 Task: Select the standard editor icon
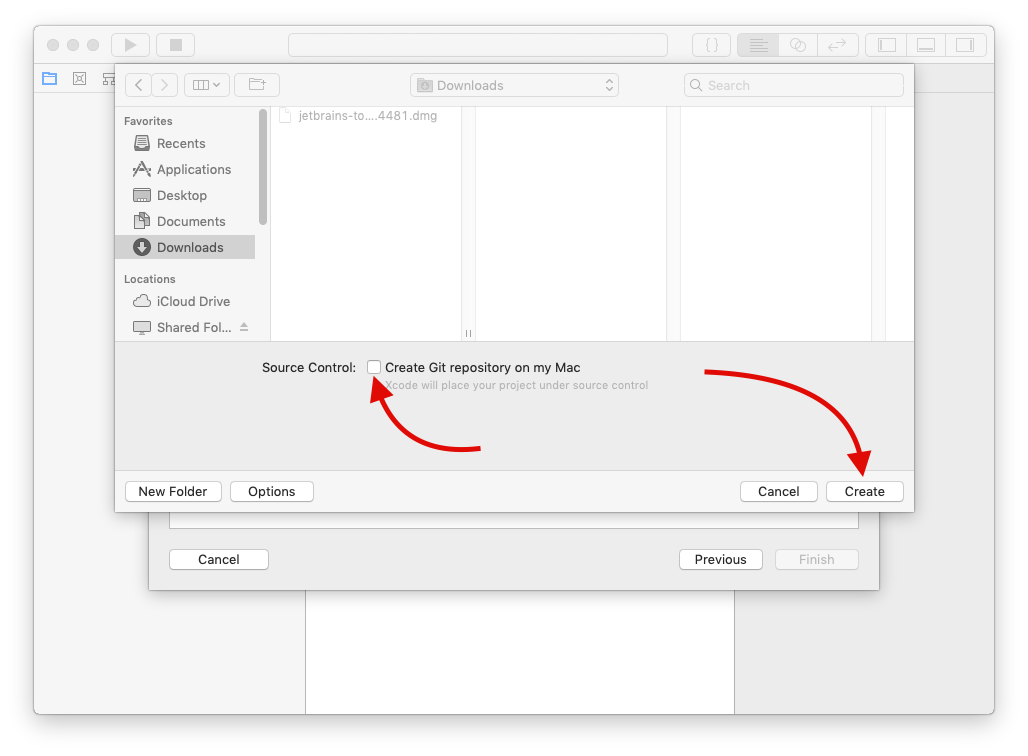point(758,45)
